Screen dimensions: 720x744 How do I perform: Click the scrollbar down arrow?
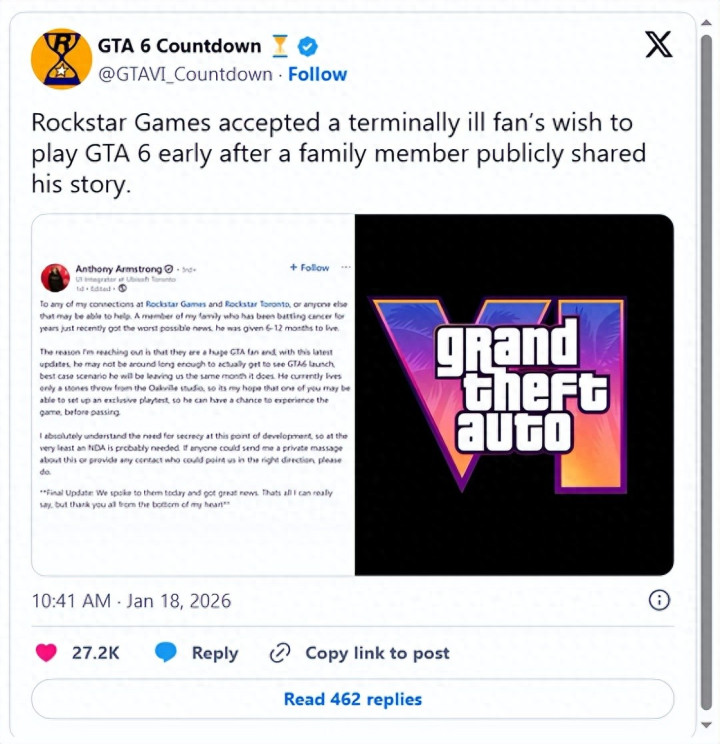point(706,725)
